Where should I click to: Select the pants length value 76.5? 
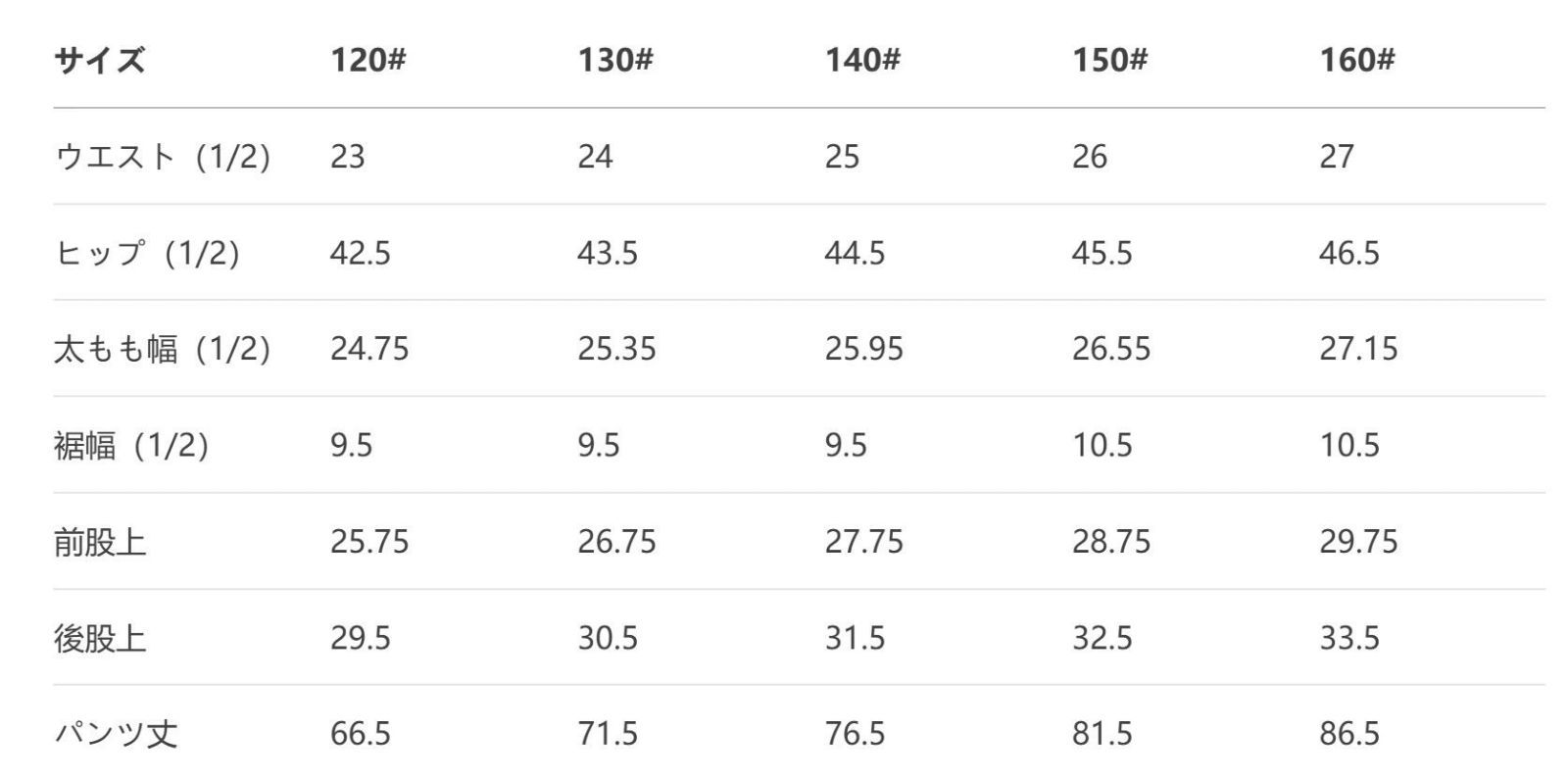coord(855,734)
